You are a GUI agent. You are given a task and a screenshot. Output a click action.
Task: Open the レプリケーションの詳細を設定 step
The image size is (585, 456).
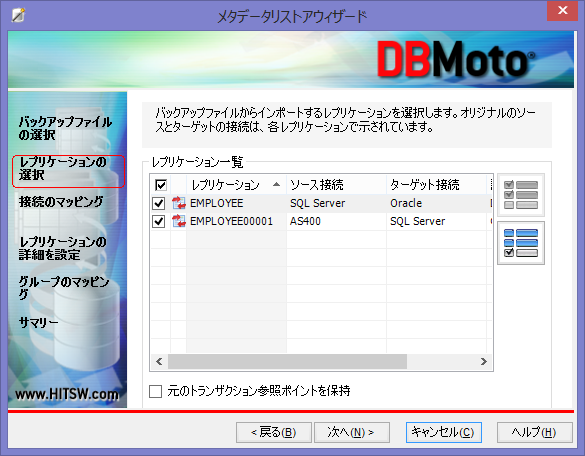click(x=63, y=248)
